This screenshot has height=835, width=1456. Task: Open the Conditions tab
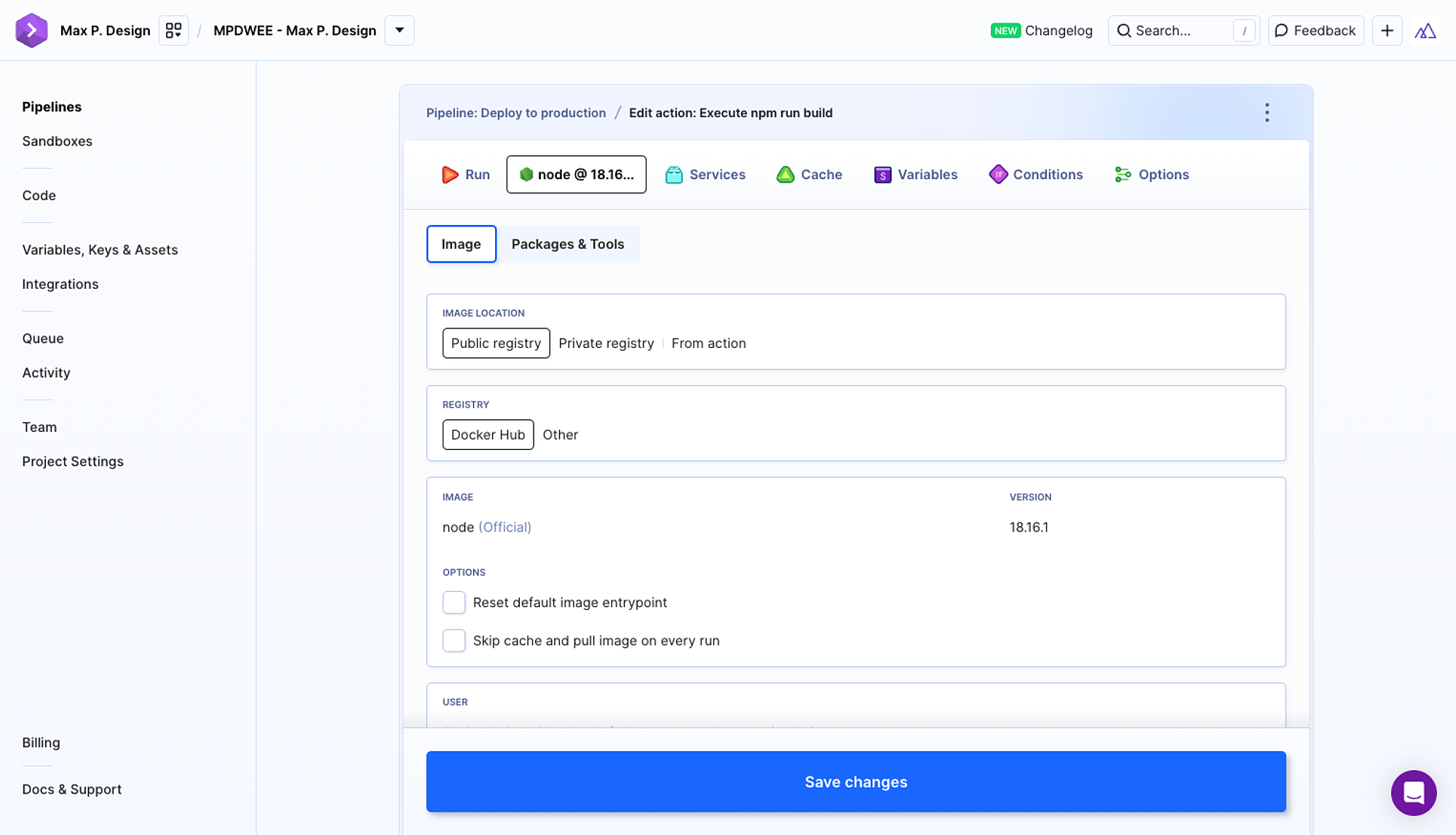(x=1036, y=175)
